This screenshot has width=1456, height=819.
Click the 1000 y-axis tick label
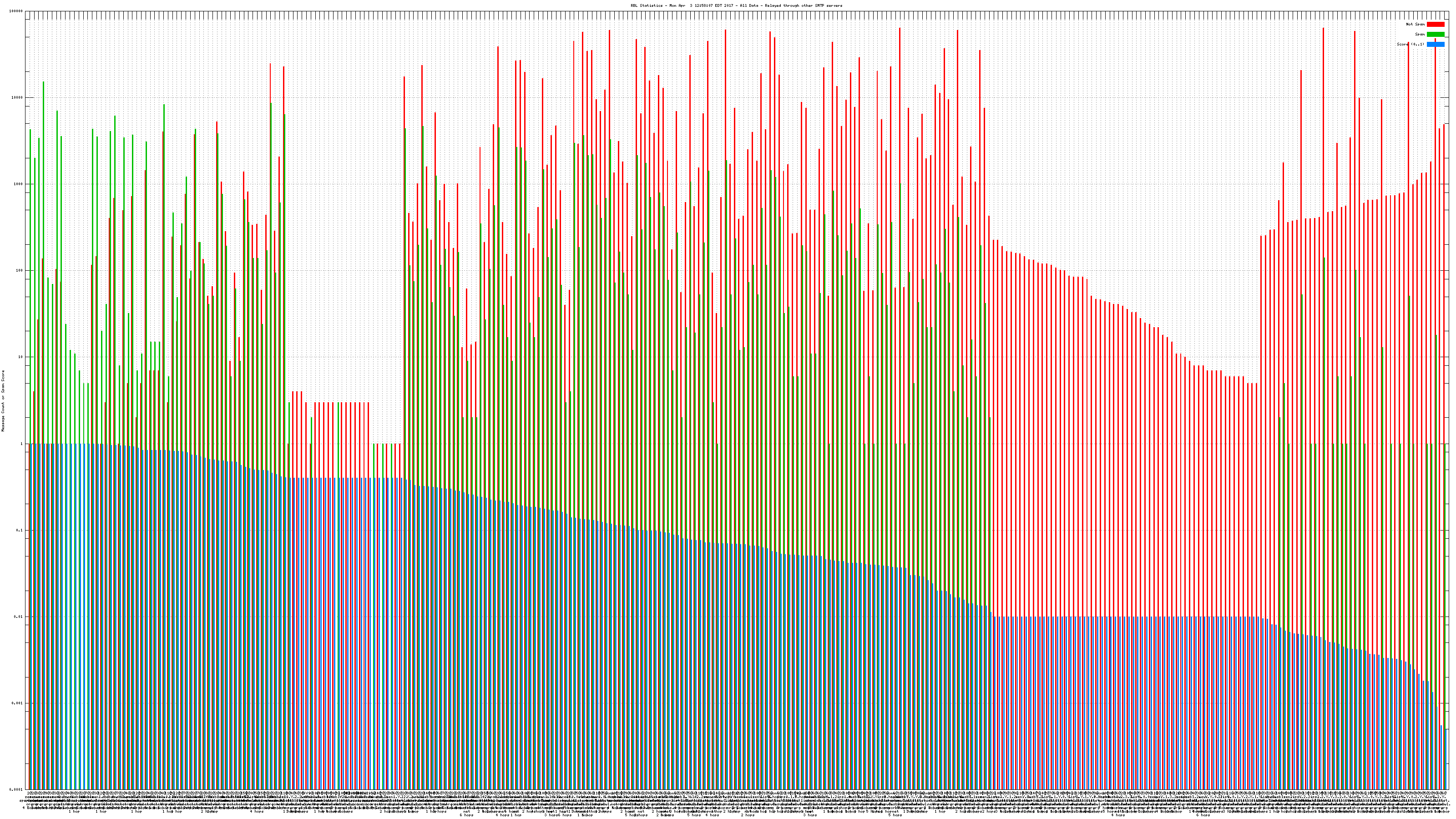pyautogui.click(x=19, y=184)
